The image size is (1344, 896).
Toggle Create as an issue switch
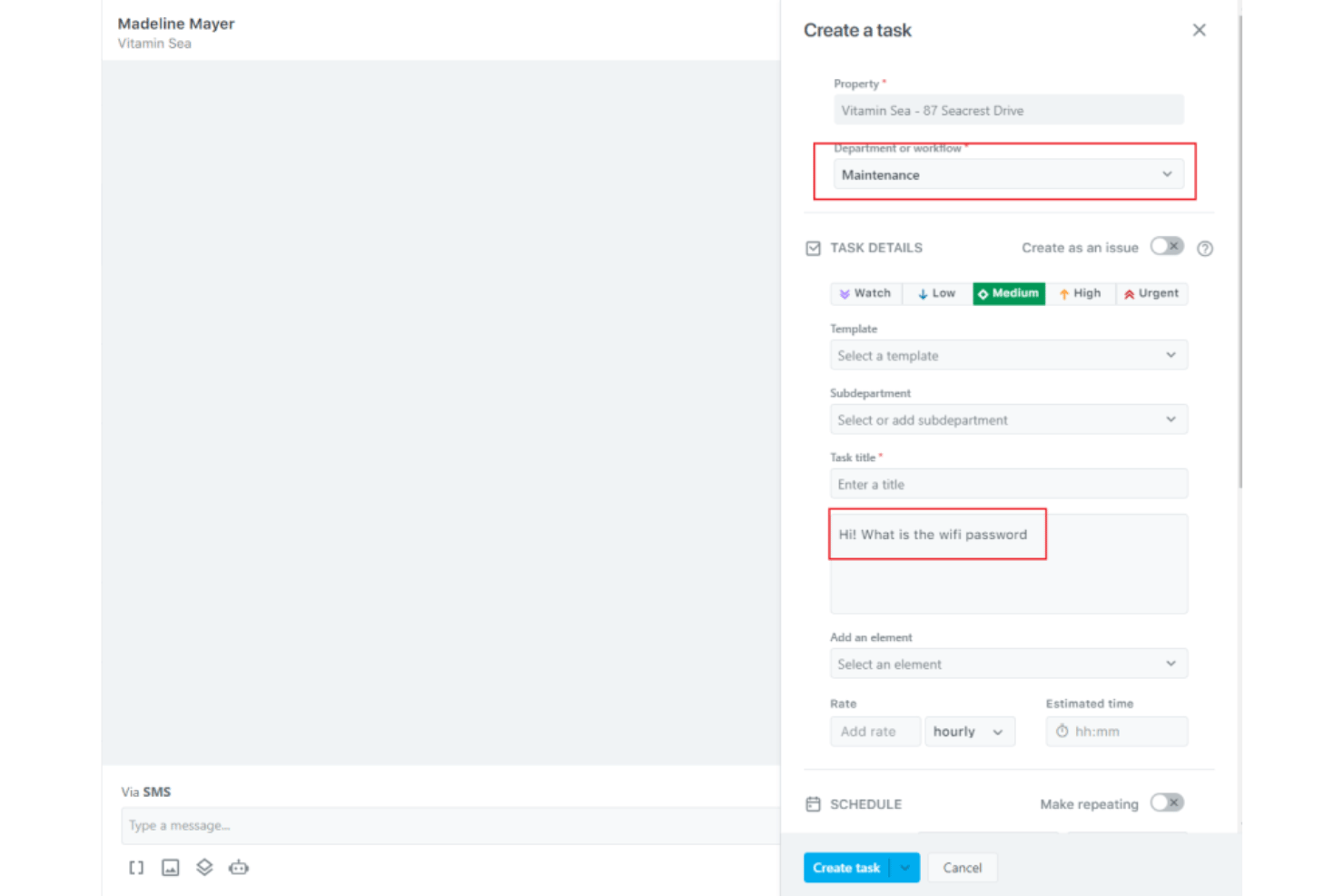coord(1167,247)
